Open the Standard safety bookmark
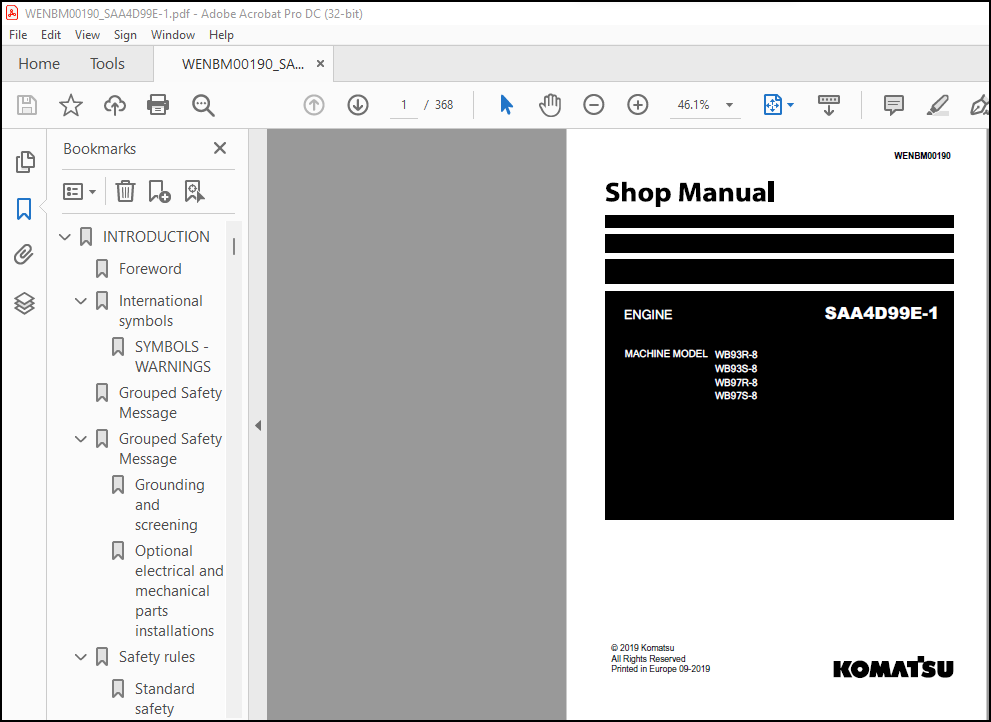The width and height of the screenshot is (991, 722). (x=164, y=699)
